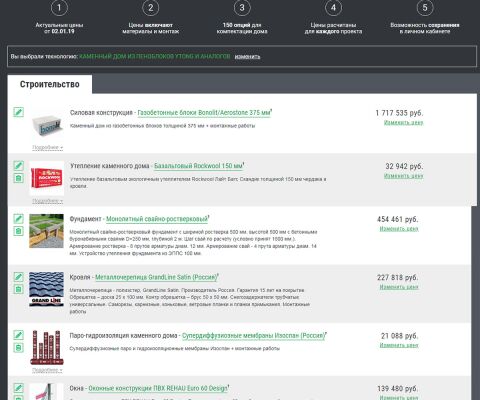This screenshot has height=400, width=480.
Task: Click edit pencil icon for Кровля row
Action: [18, 277]
